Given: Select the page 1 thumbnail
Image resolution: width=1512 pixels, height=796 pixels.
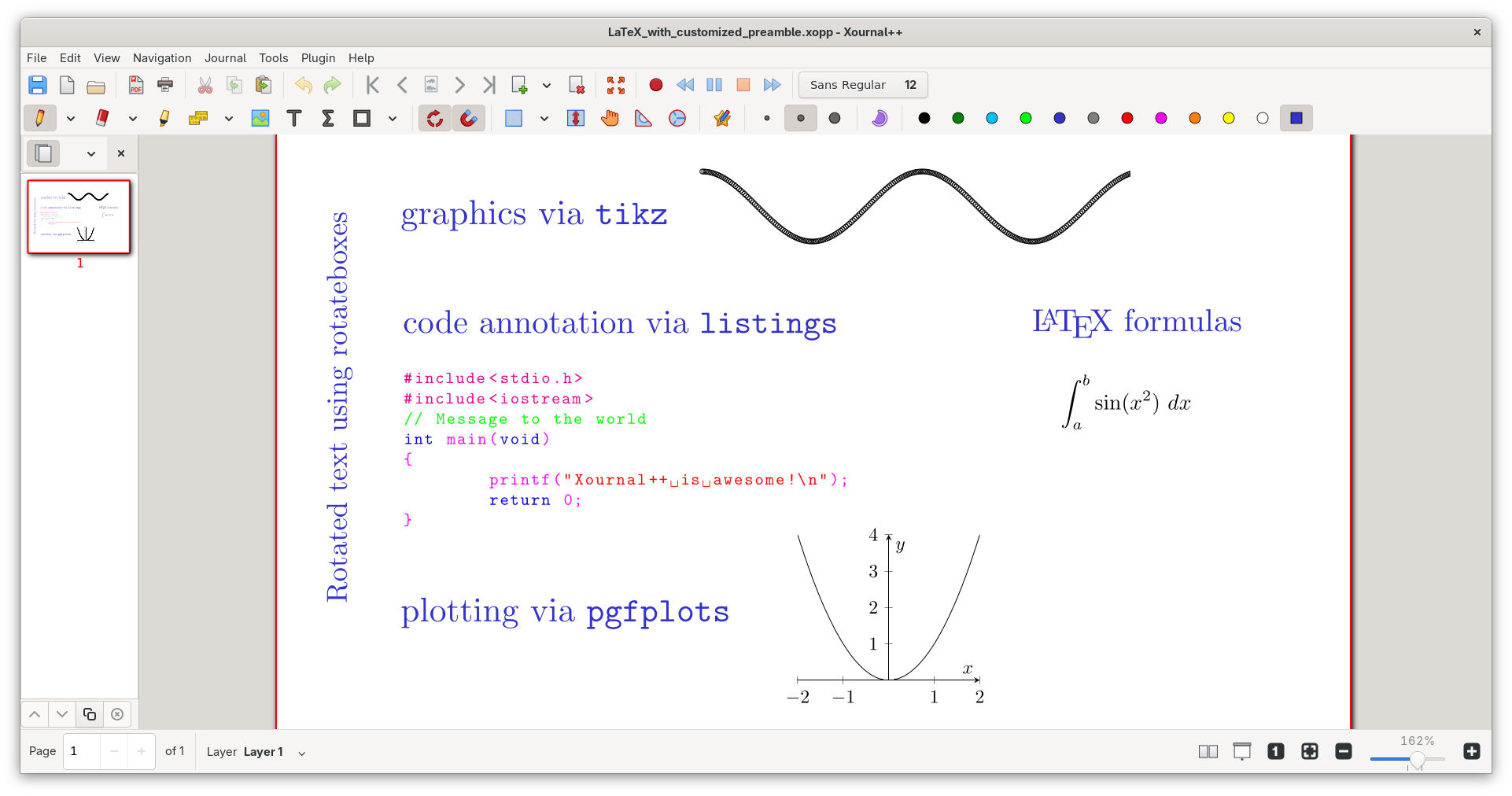Looking at the screenshot, I should click(x=79, y=217).
